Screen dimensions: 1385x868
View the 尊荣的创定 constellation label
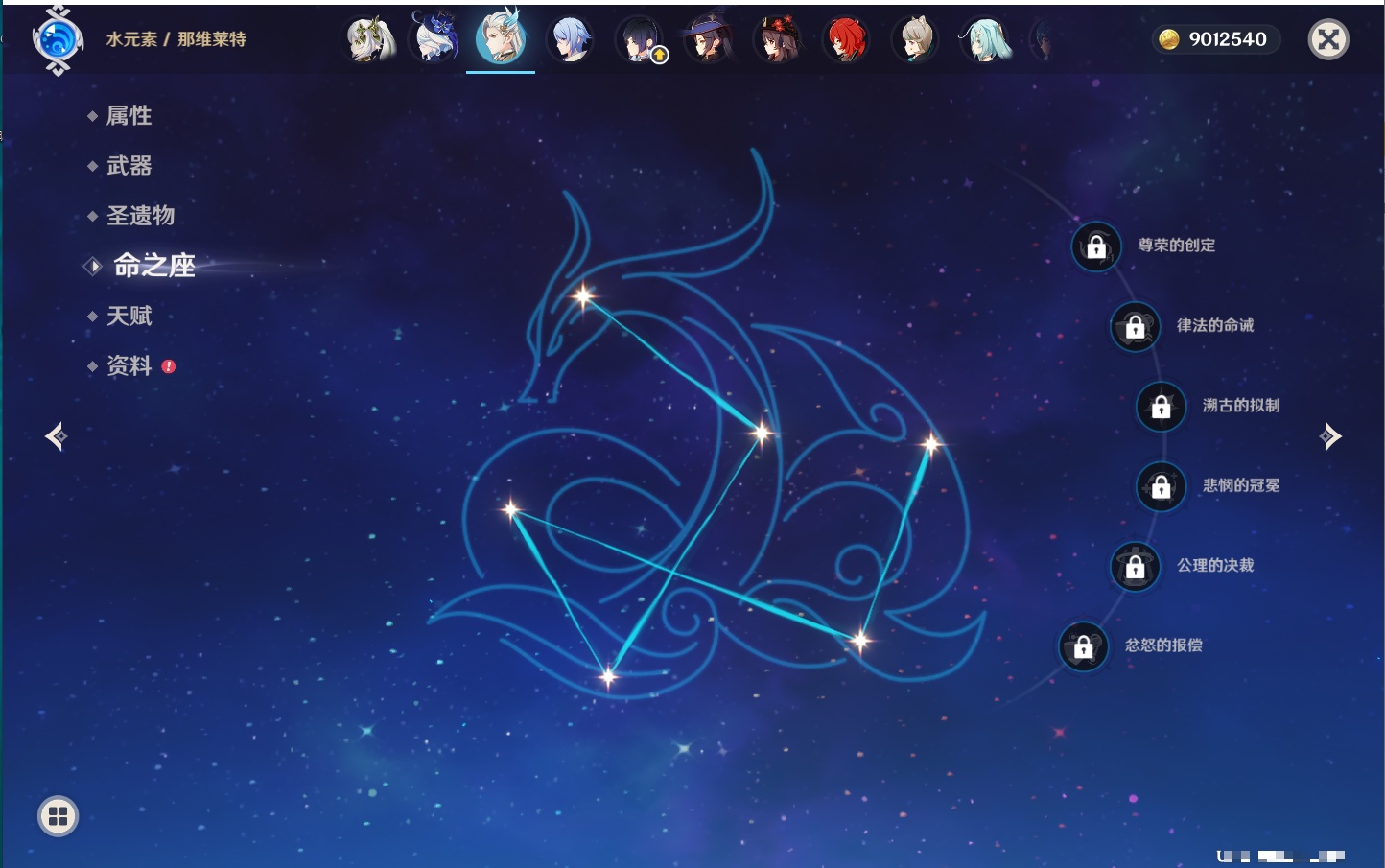[x=1177, y=246]
